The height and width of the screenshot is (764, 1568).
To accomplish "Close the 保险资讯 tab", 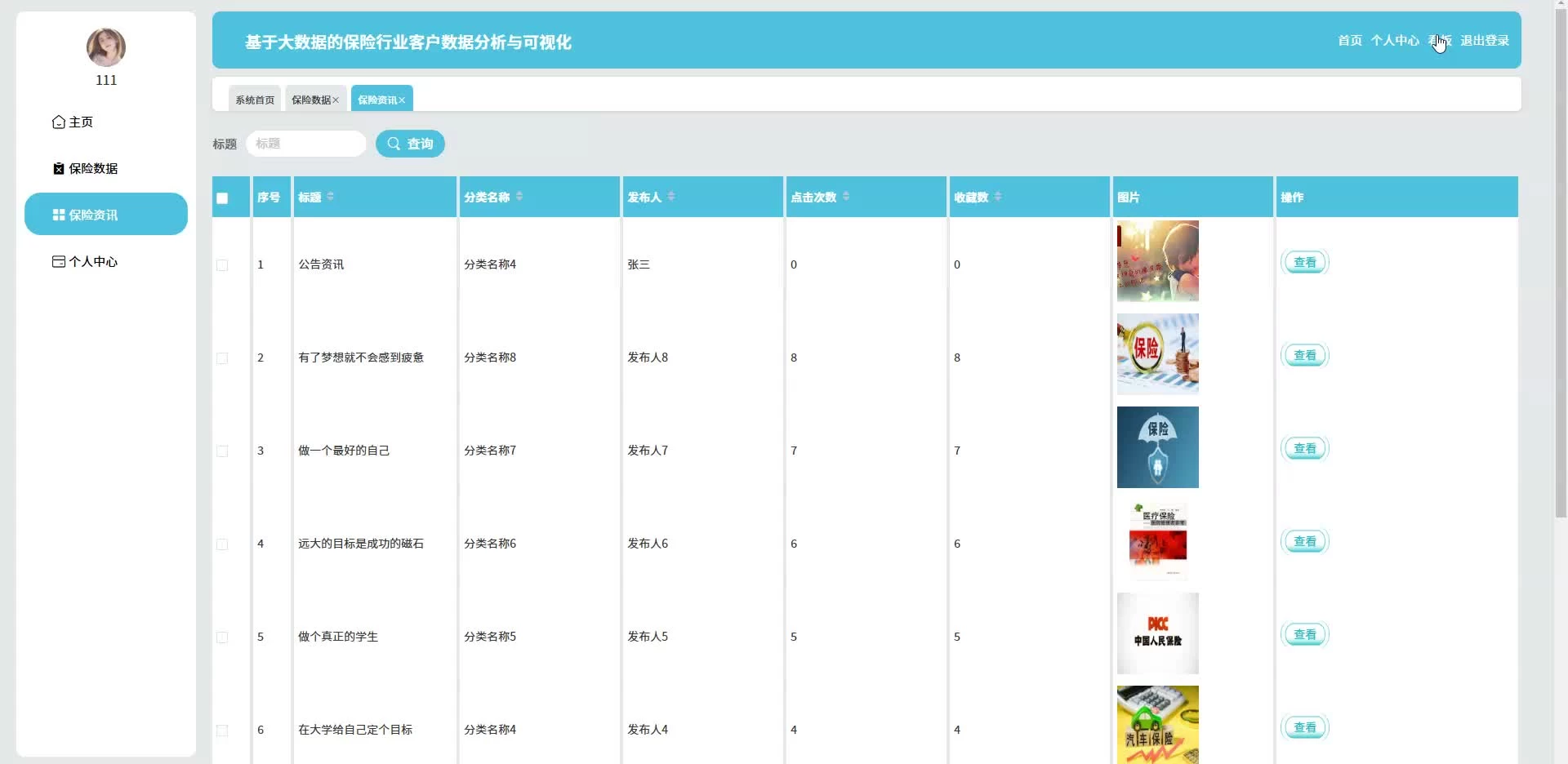I will 402,100.
